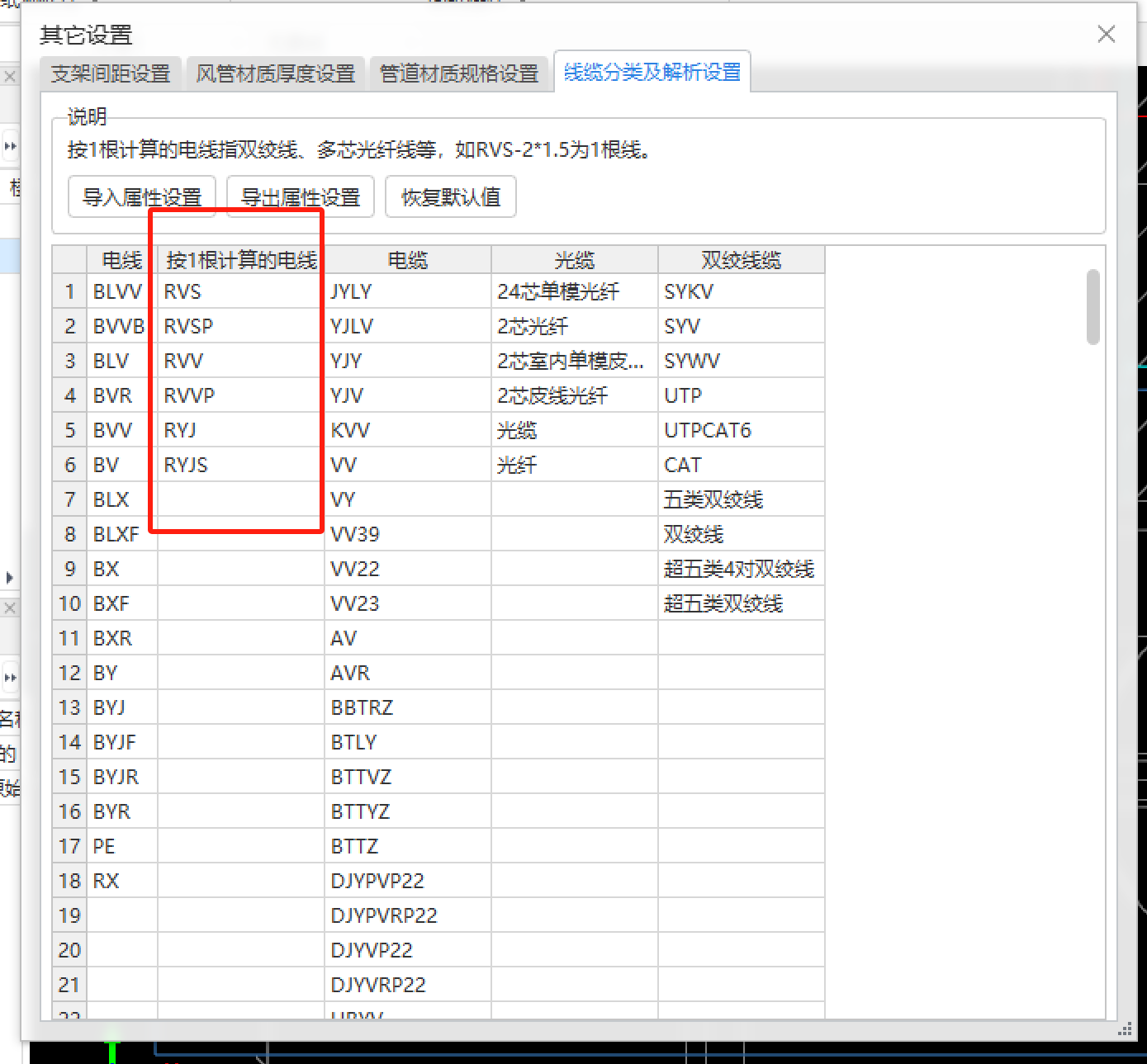1147x1064 pixels.
Task: Click the 导出属性设置 button
Action: point(301,196)
